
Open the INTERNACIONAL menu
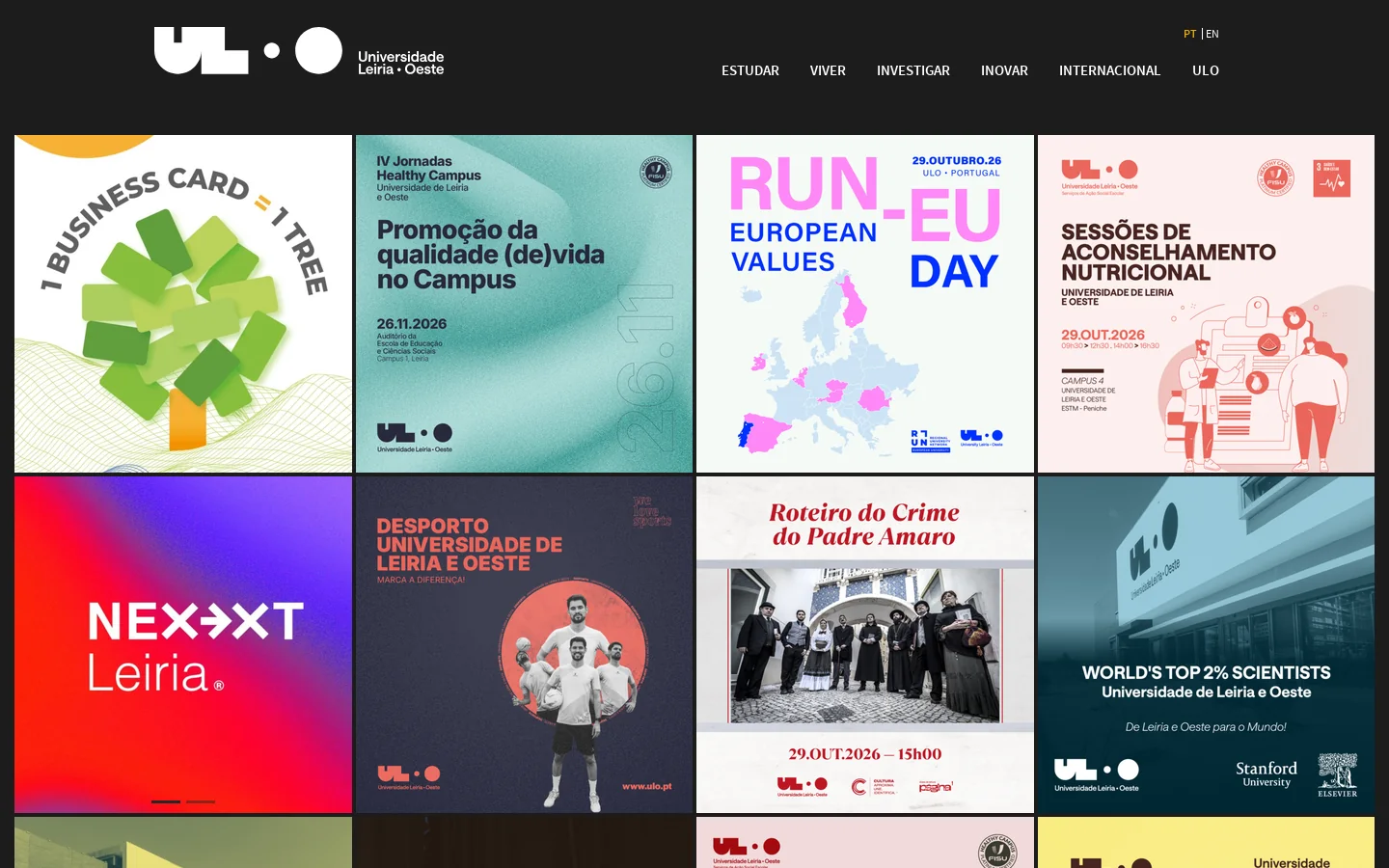coord(1109,70)
